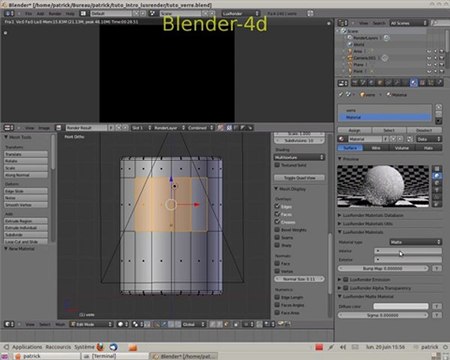Click the Assign material button

[x=355, y=130]
